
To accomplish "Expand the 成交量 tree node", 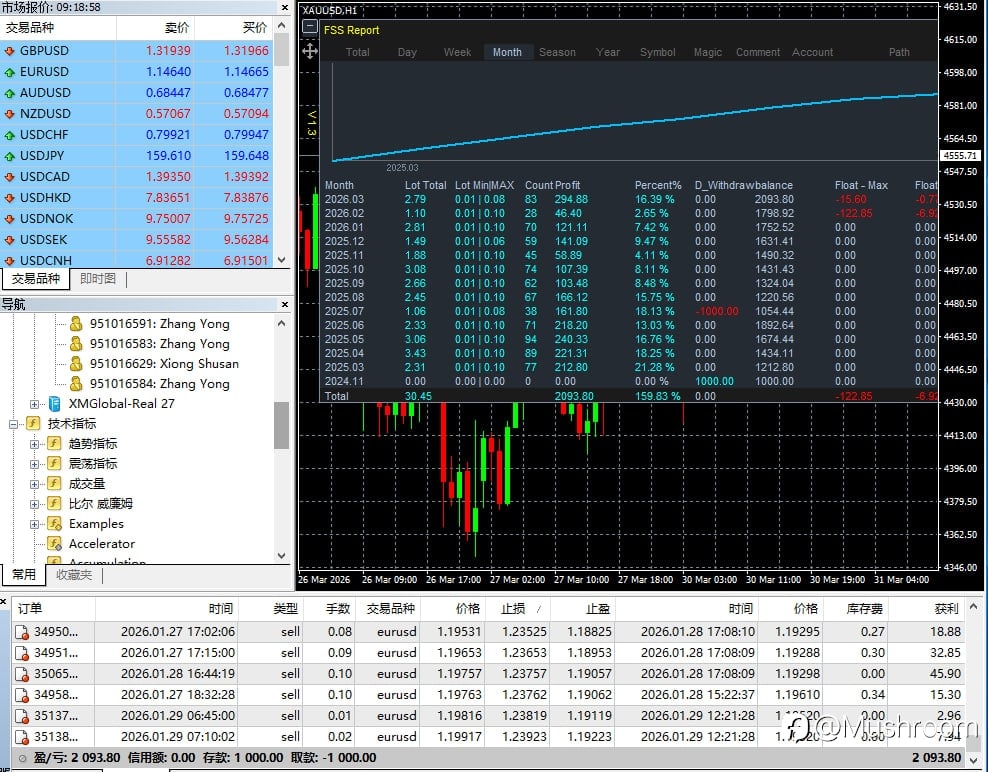I will click(x=34, y=485).
